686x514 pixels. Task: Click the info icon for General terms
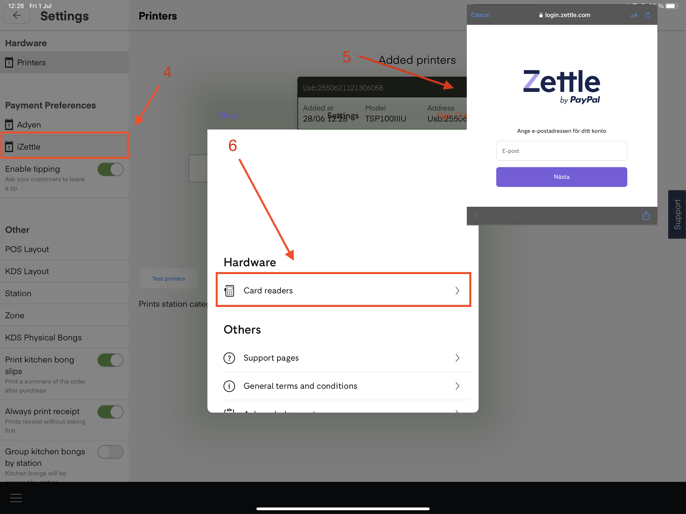(x=229, y=386)
